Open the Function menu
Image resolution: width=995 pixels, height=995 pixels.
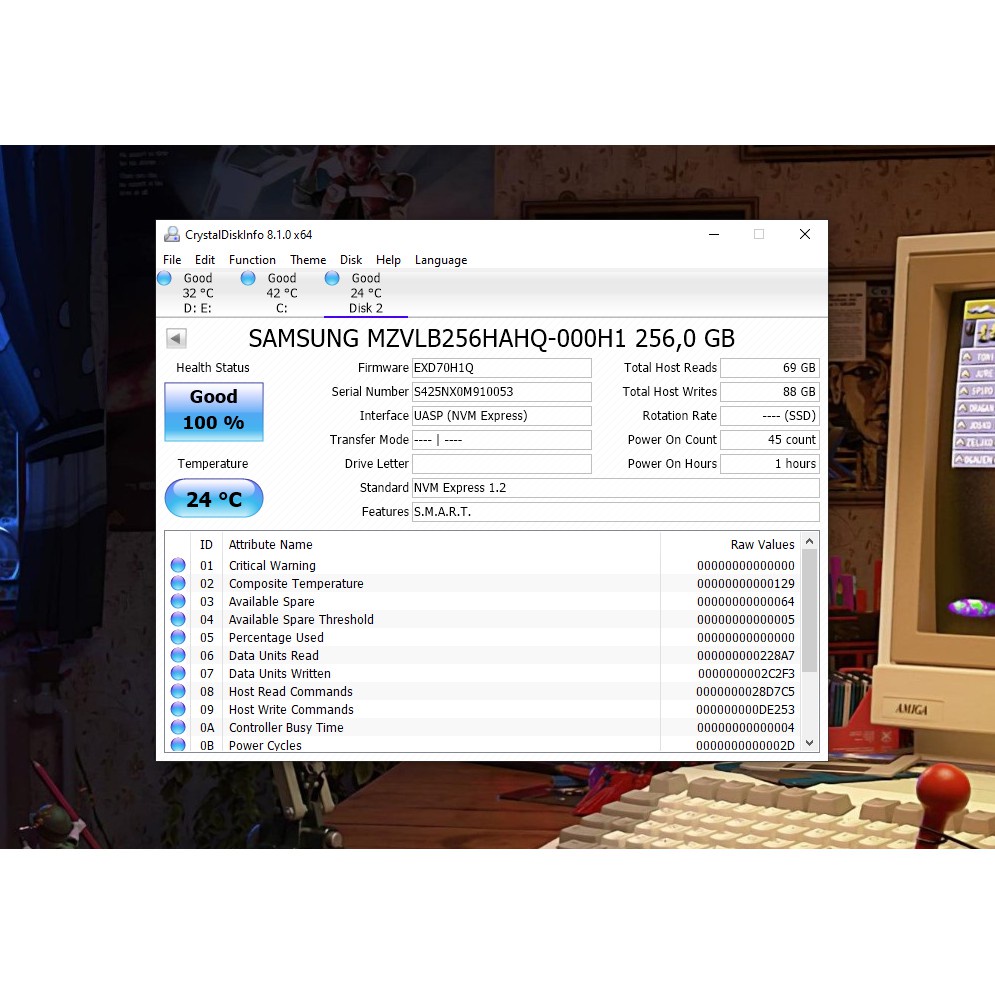click(x=252, y=260)
